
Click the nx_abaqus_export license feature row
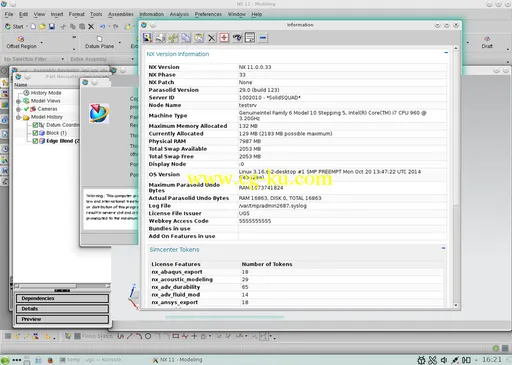297,272
